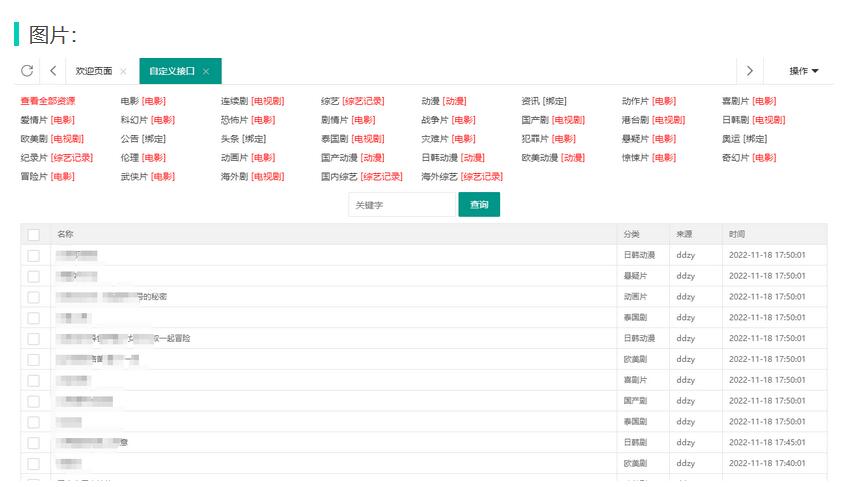Check the select-all checkbox in table header
847x487 pixels.
[34, 234]
